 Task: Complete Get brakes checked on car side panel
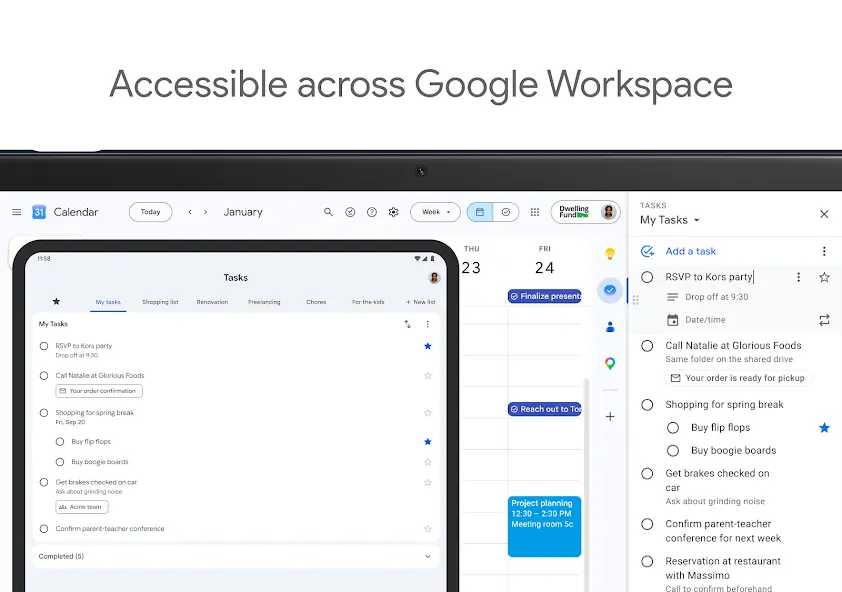pyautogui.click(x=647, y=474)
